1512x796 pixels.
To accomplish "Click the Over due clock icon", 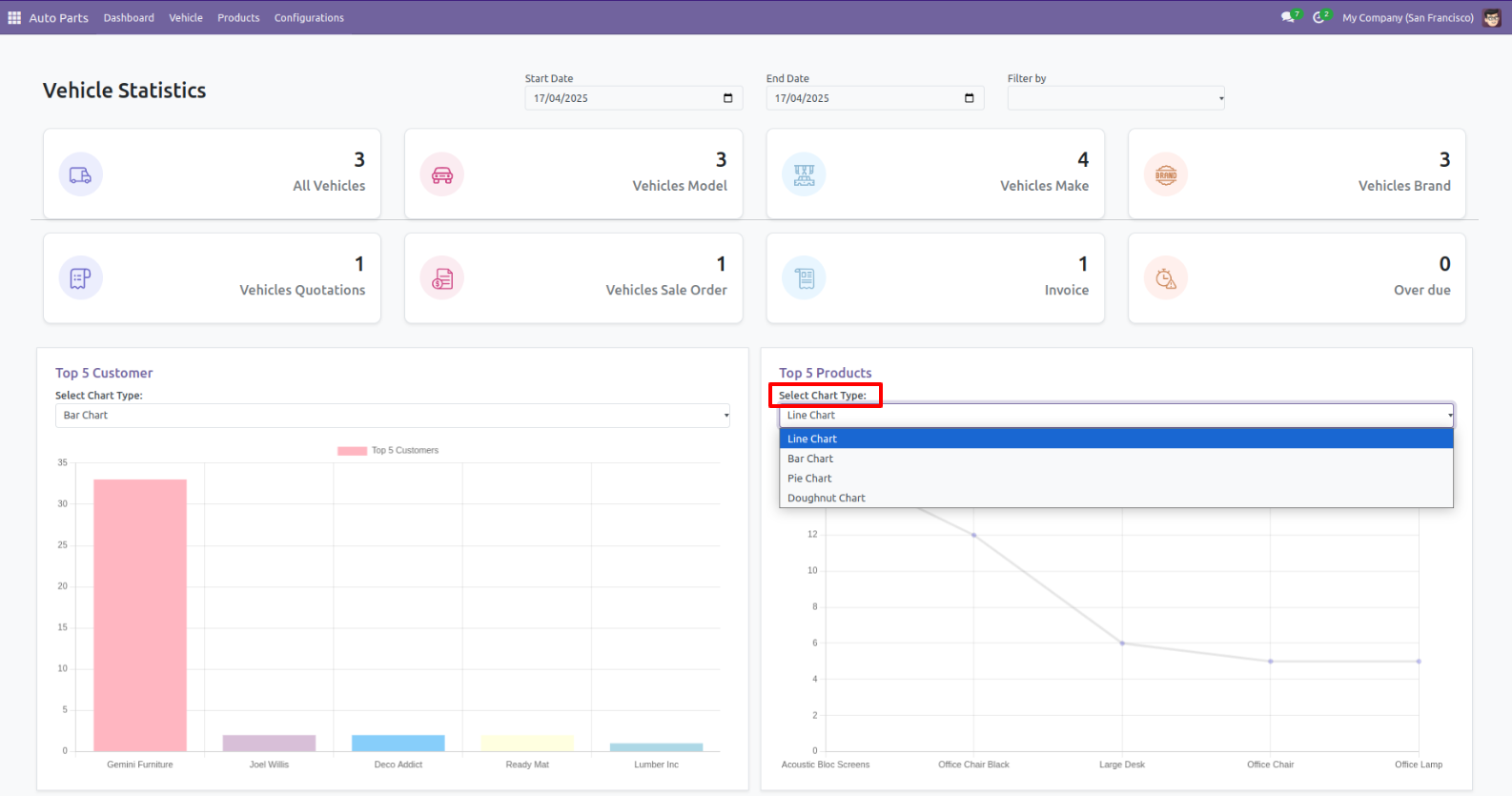I will [1165, 278].
